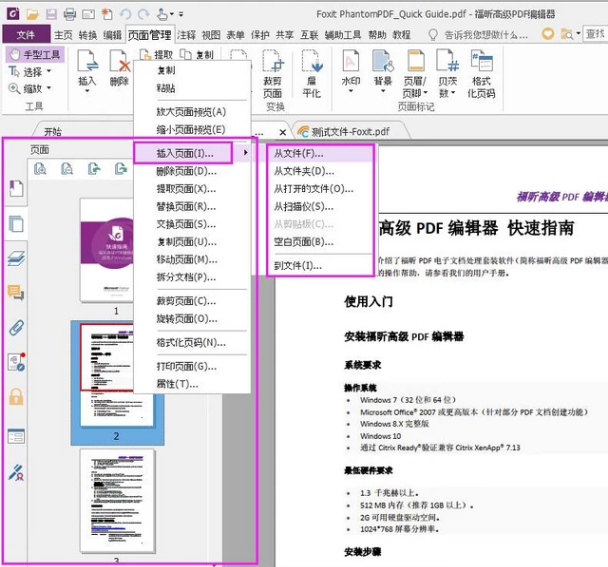Open page thumbnails panel icon in sidebar
608x567 pixels.
[x=16, y=224]
